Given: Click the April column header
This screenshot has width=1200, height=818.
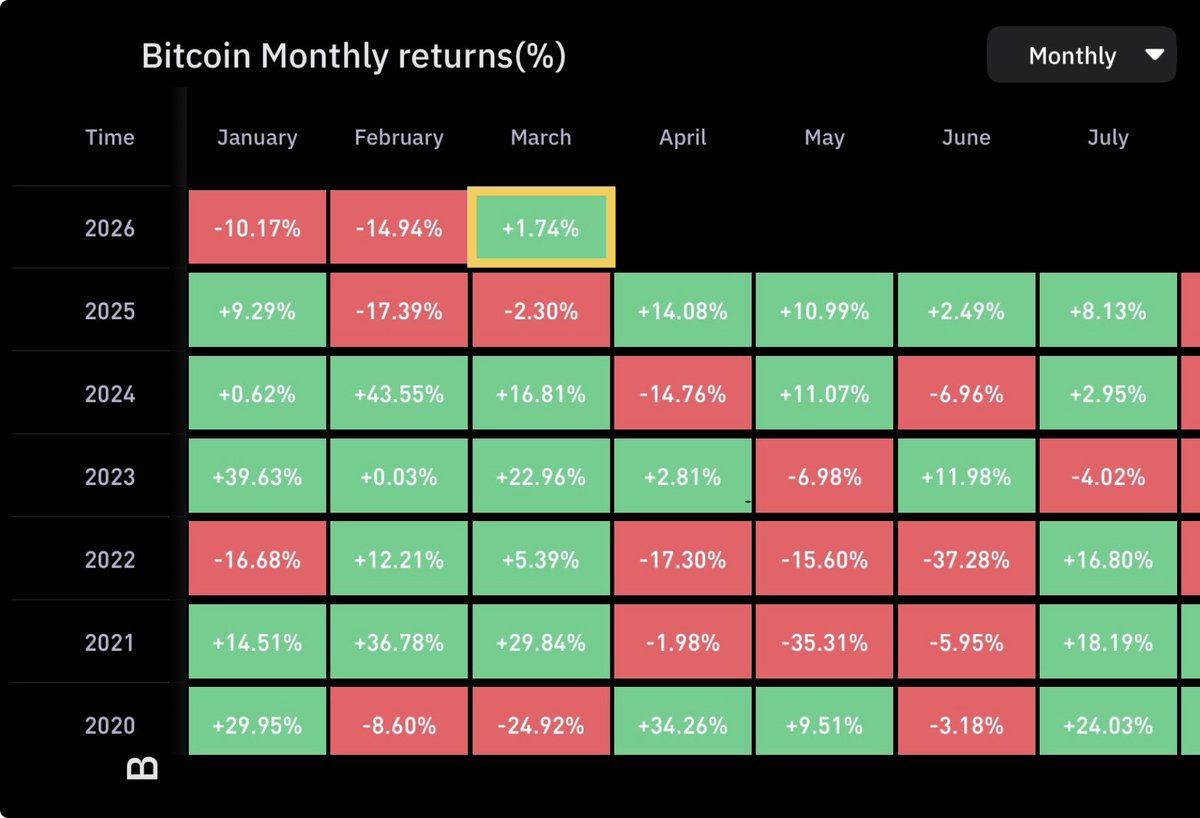Looking at the screenshot, I should click(x=683, y=138).
